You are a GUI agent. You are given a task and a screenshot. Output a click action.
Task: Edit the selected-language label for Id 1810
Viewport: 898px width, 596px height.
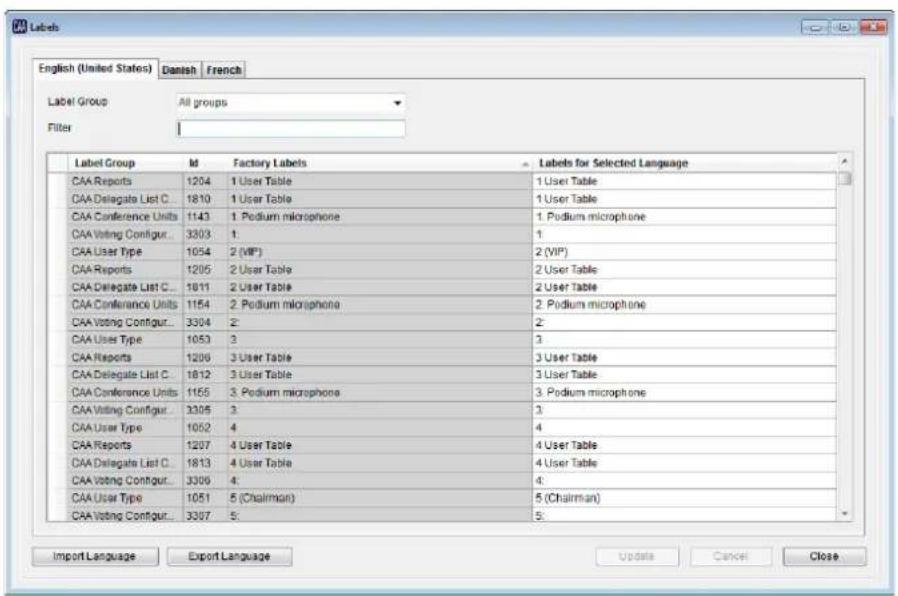point(684,199)
